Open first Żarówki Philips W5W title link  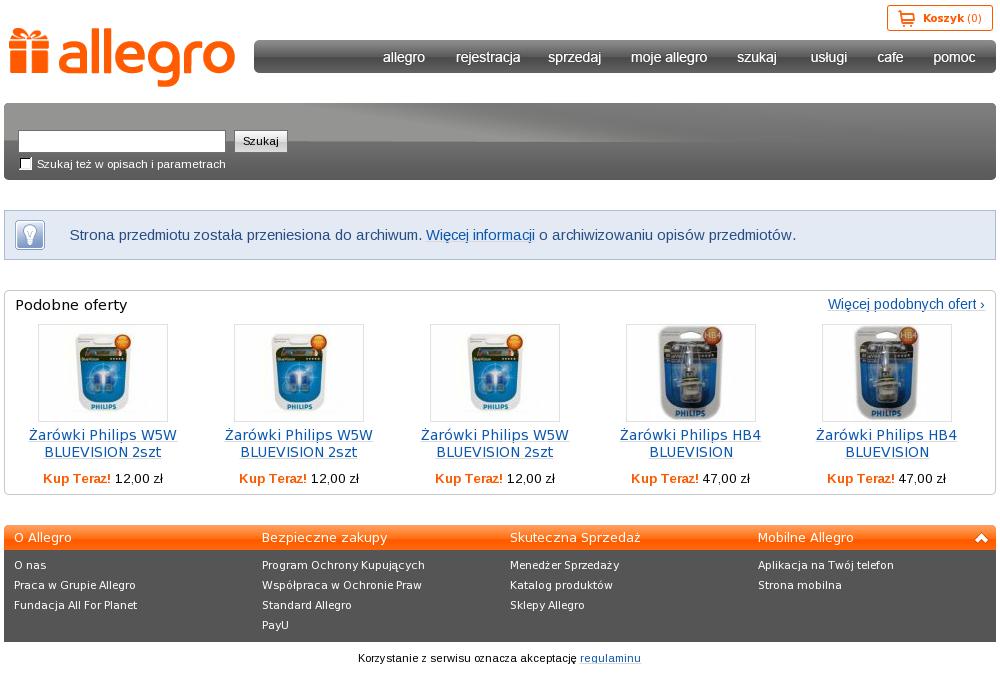tap(103, 443)
